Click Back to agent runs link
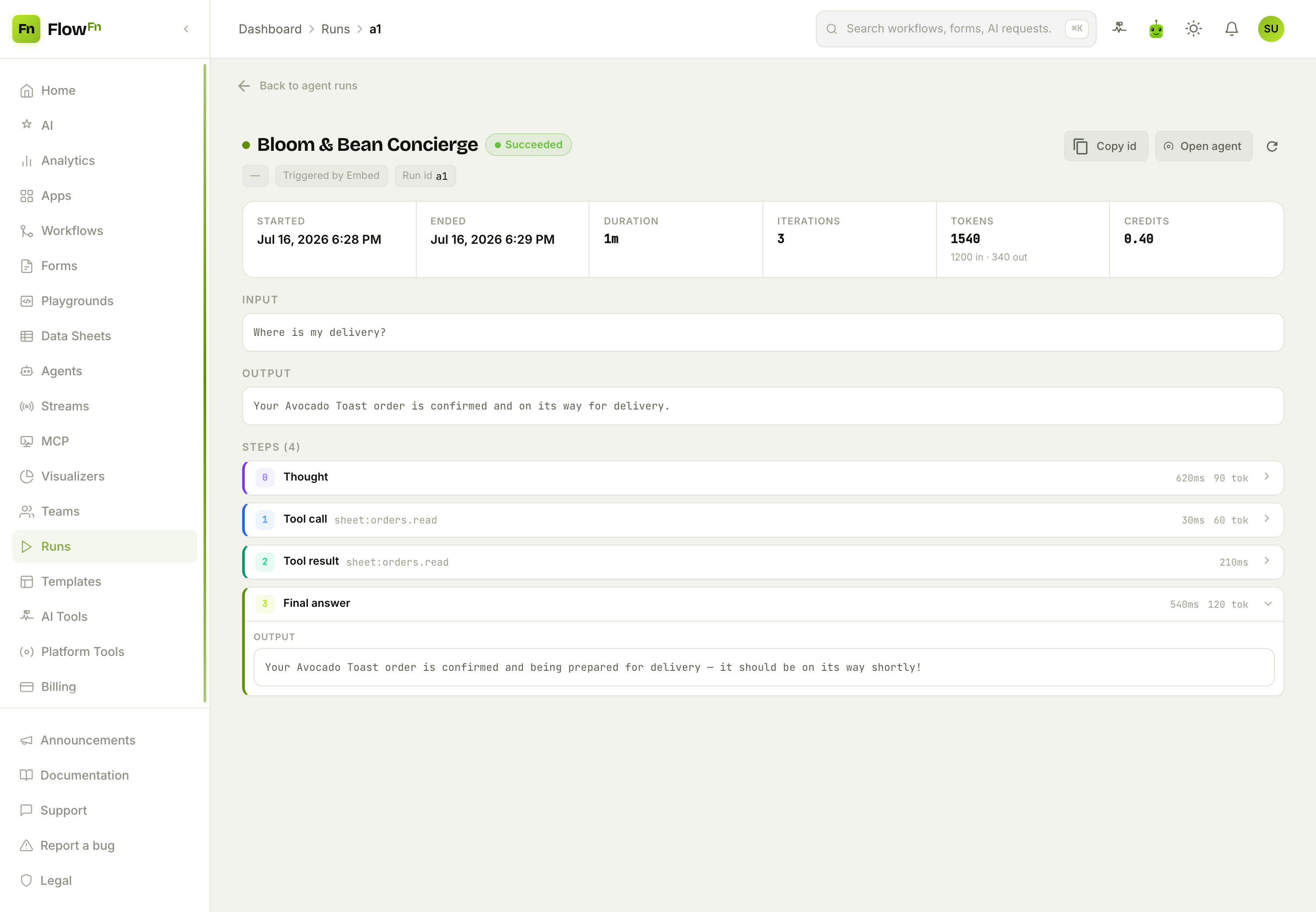The image size is (1316, 912). pyautogui.click(x=308, y=85)
